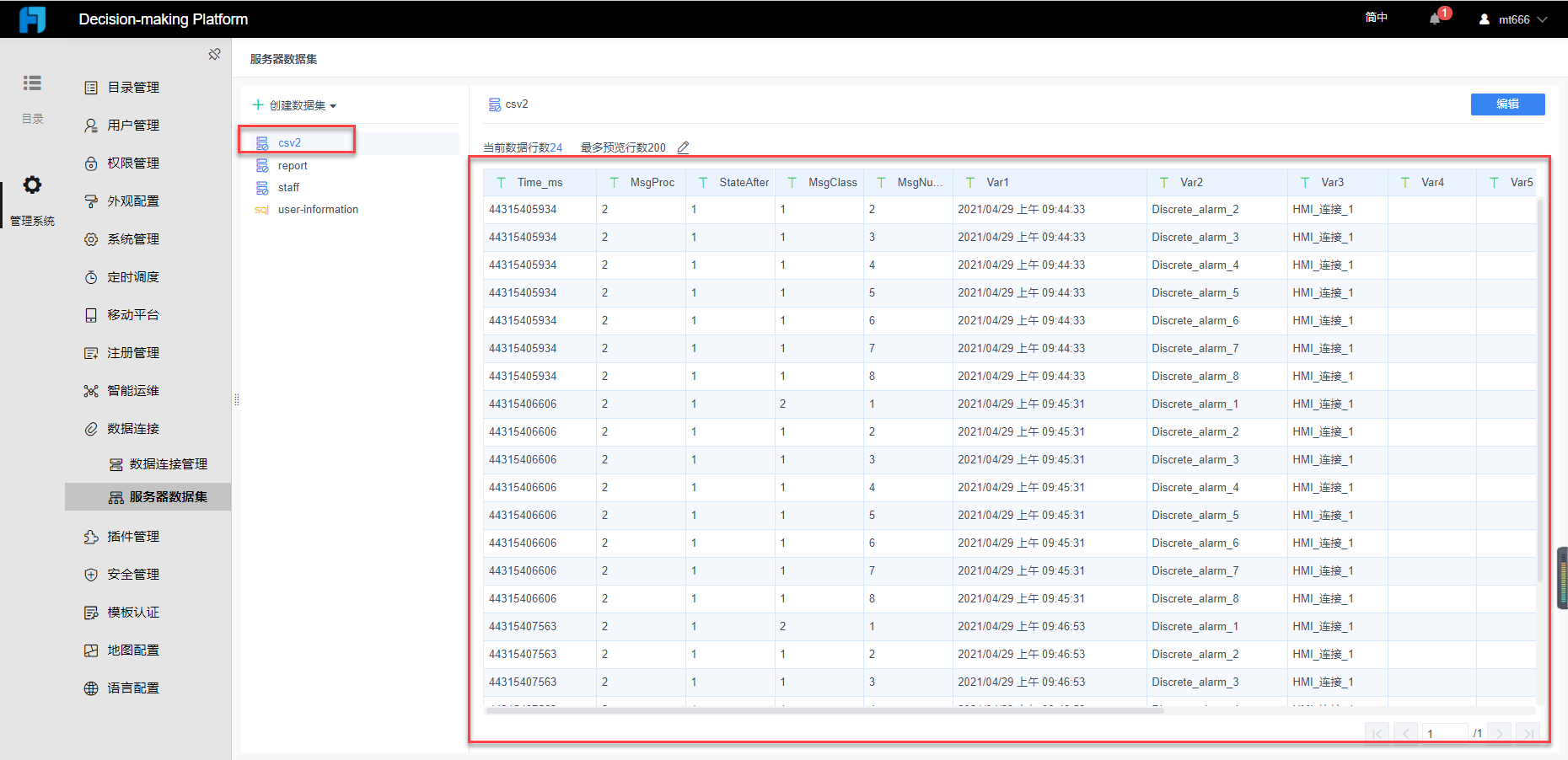Open the mt666 user dropdown
This screenshot has width=1568, height=760.
pos(1522,19)
